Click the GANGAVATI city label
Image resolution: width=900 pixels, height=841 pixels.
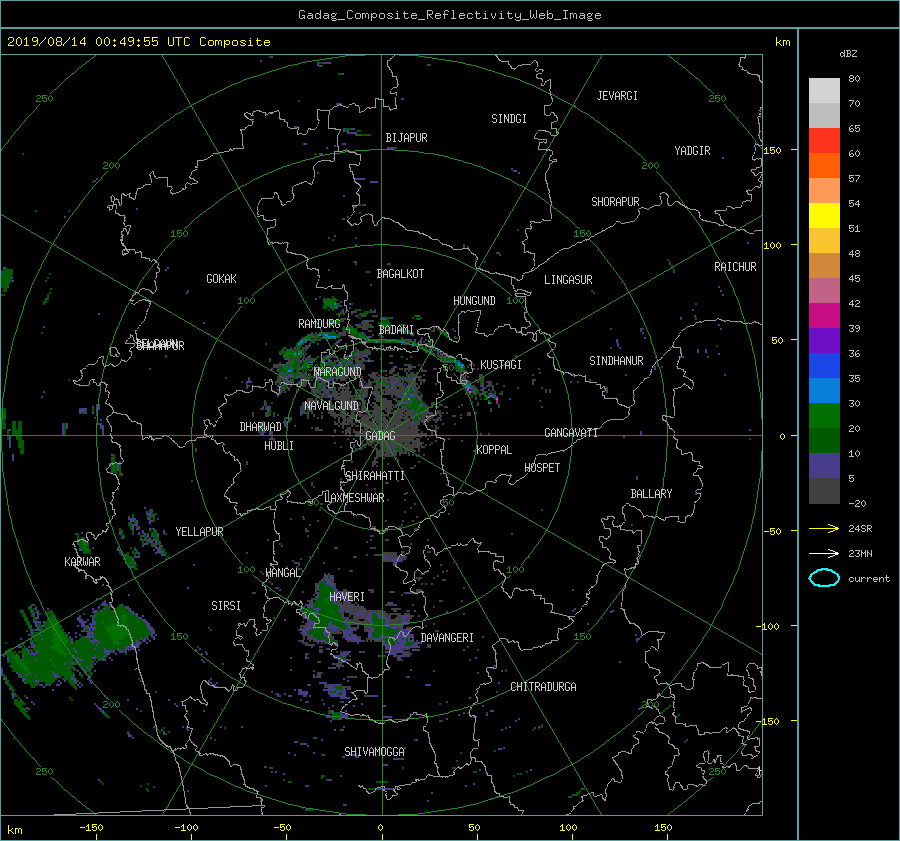coord(571,433)
